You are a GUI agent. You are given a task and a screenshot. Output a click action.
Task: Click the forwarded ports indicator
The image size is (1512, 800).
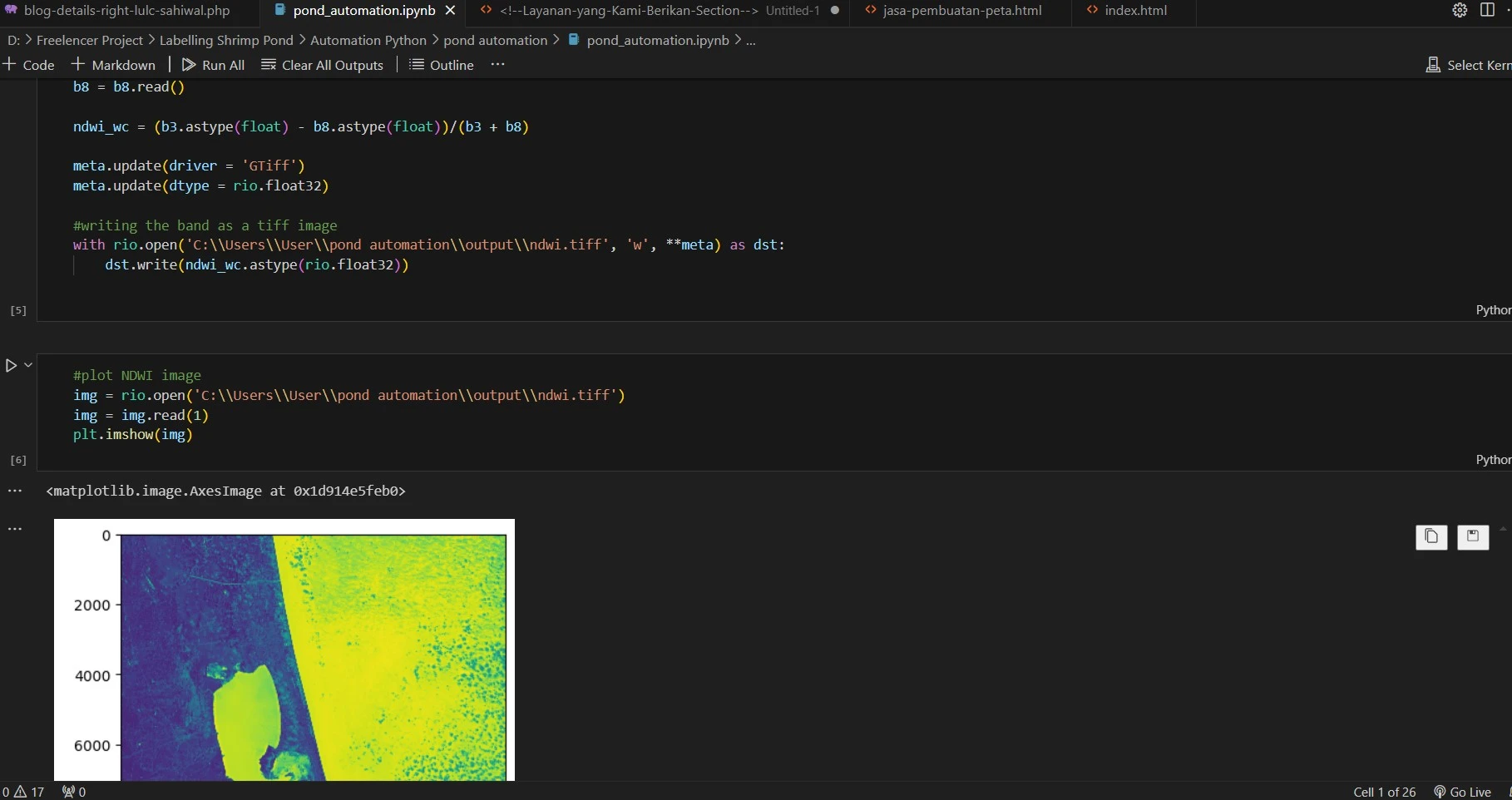coord(72,791)
